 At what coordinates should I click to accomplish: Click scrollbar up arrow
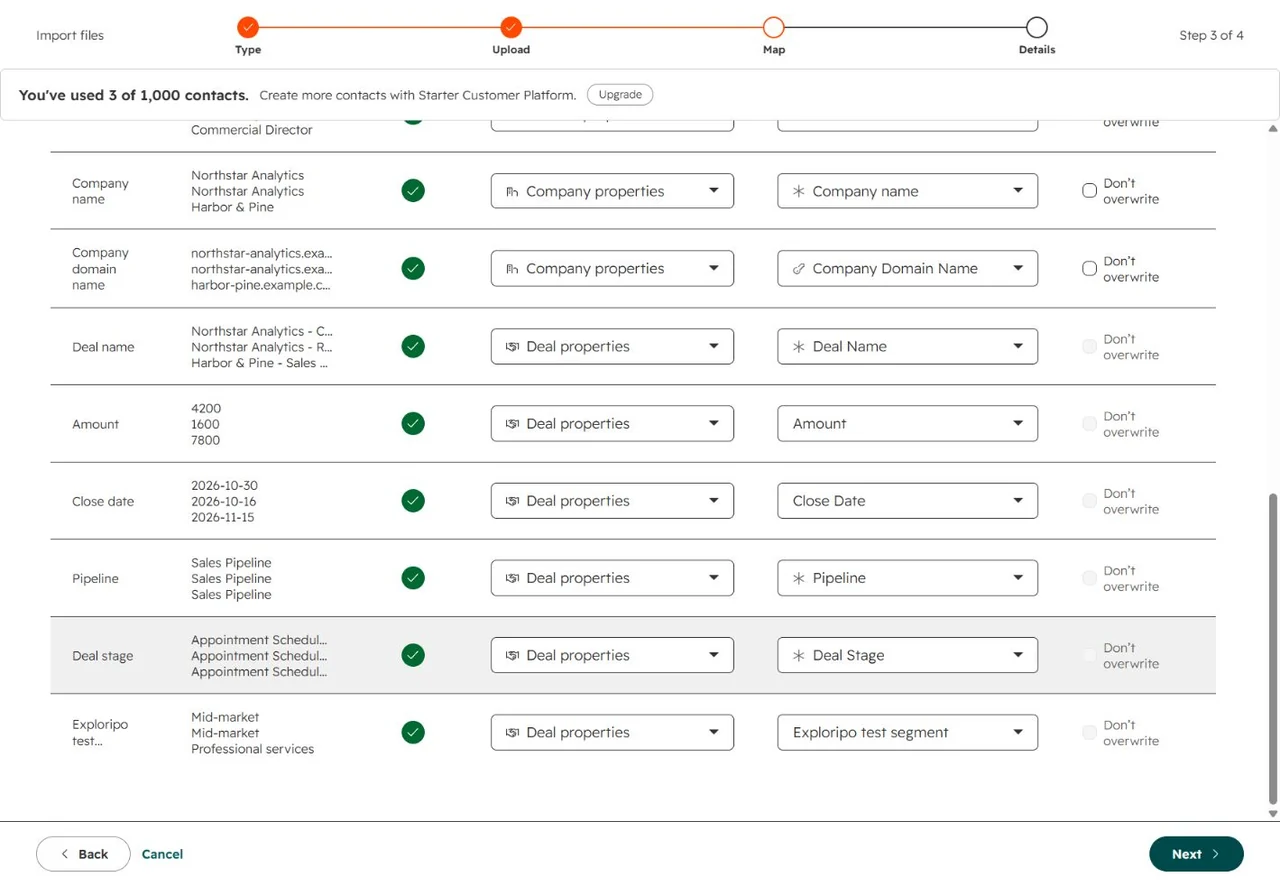tap(1273, 128)
